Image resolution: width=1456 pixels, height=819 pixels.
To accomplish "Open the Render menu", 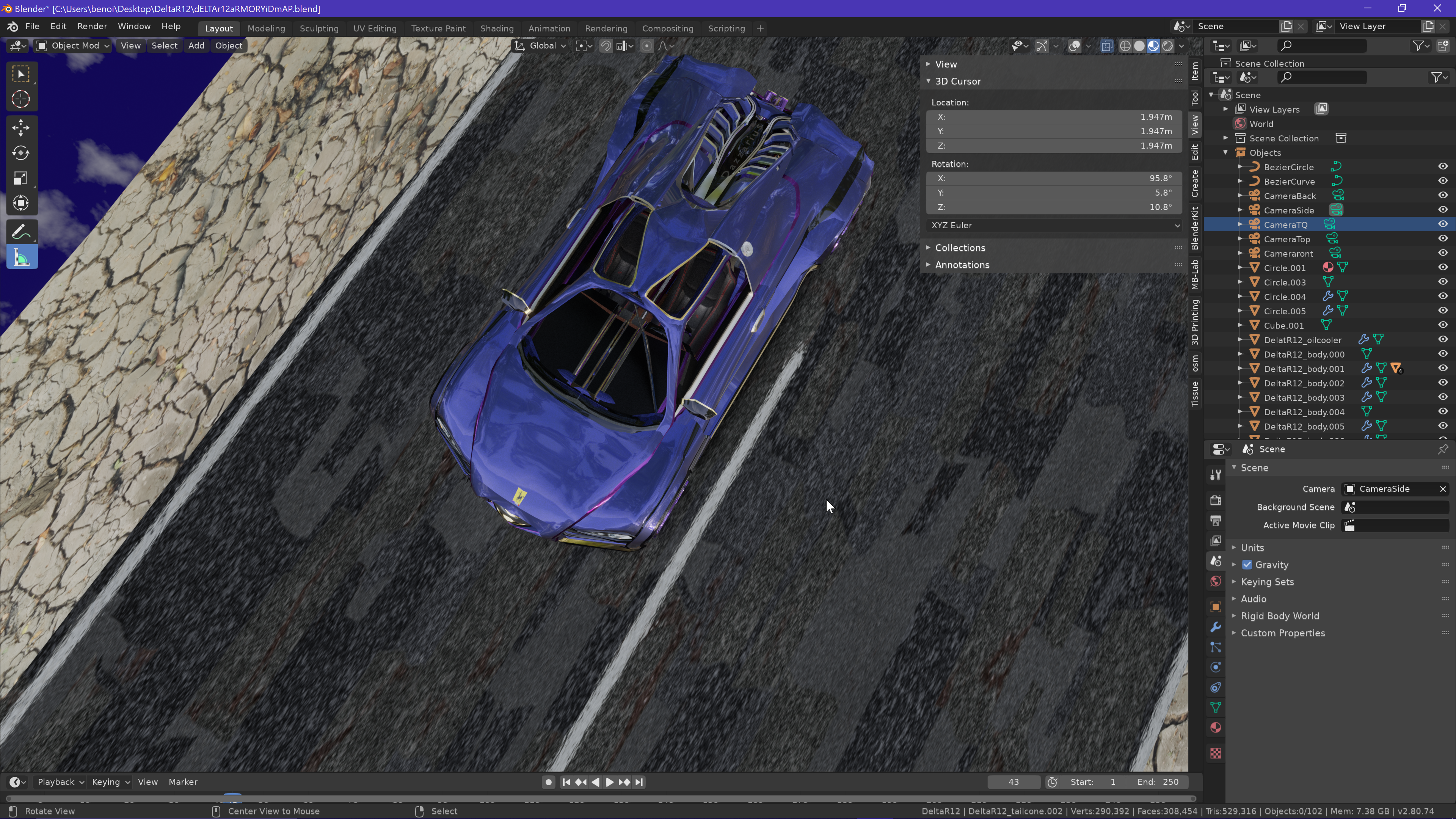I will (92, 27).
